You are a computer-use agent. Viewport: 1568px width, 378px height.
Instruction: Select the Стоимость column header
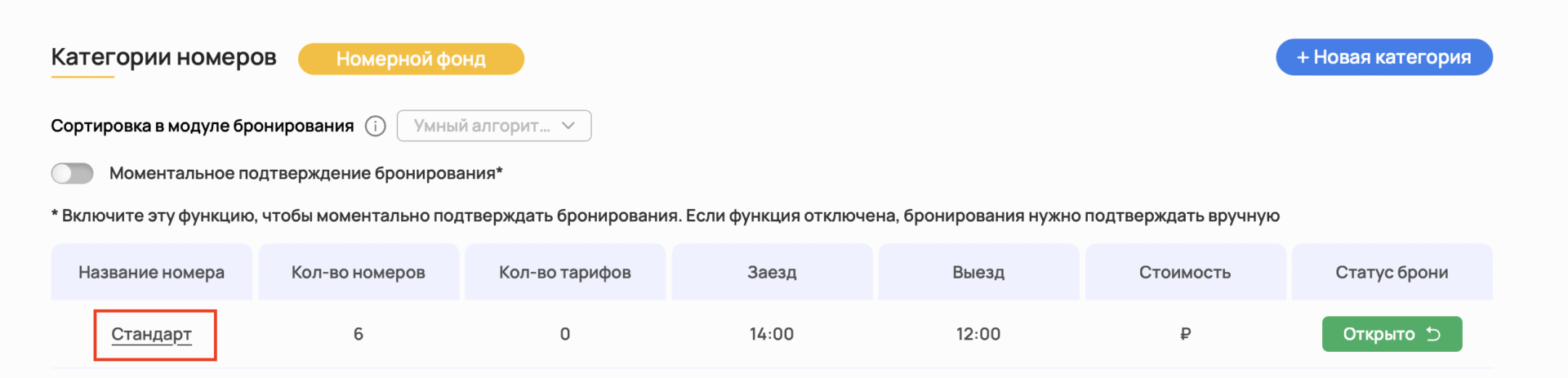click(1185, 273)
